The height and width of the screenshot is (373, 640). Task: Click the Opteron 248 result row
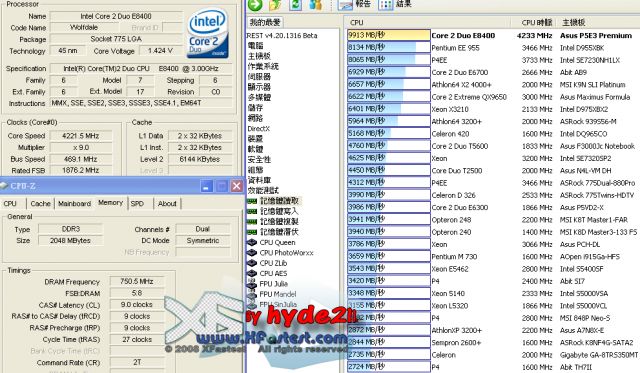point(493,220)
